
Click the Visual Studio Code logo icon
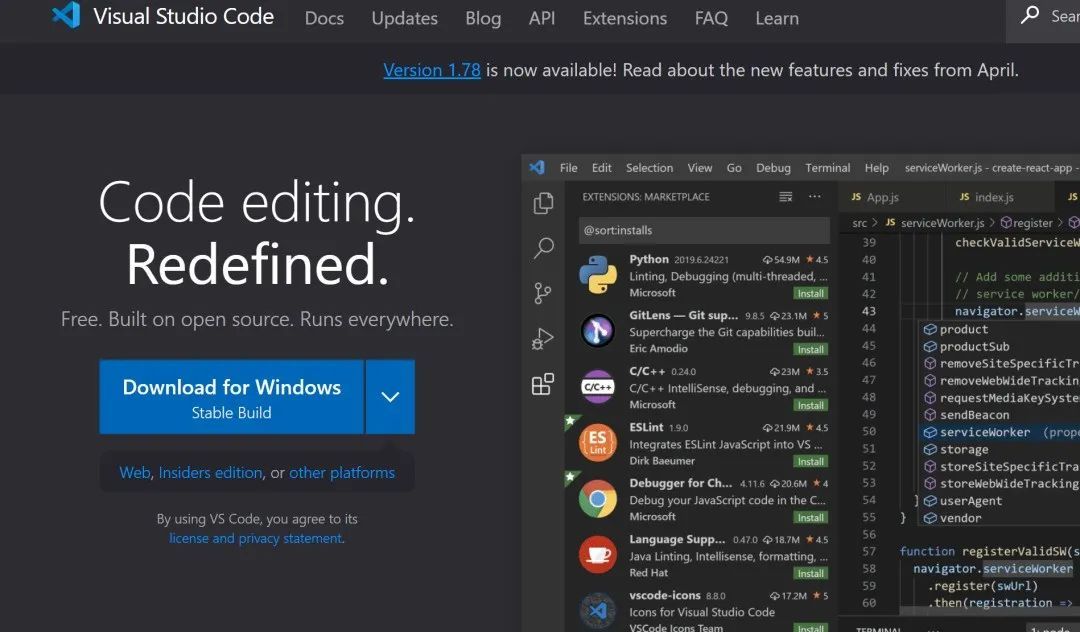66,15
